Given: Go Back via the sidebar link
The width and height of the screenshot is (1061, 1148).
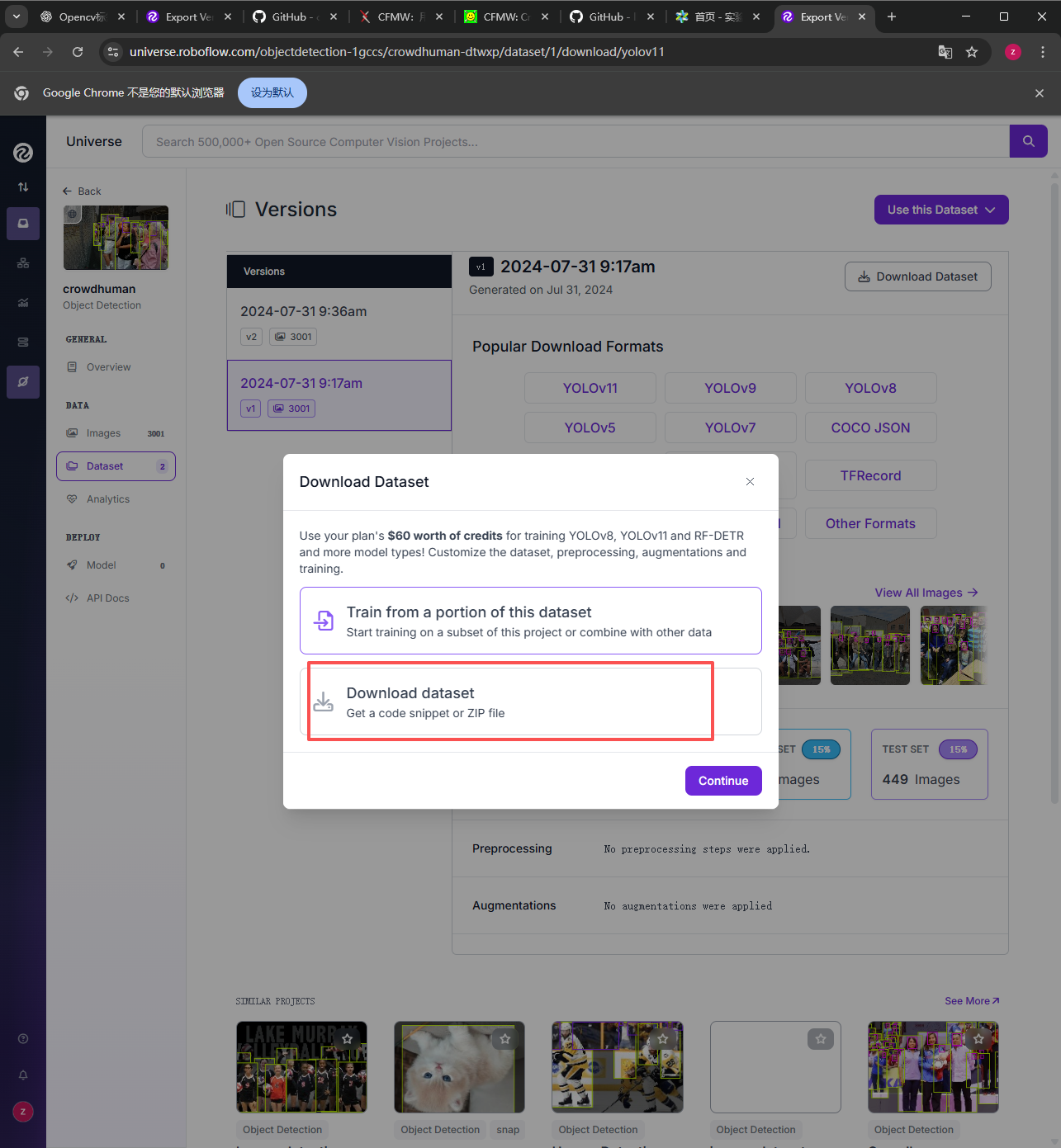Looking at the screenshot, I should coord(82,191).
